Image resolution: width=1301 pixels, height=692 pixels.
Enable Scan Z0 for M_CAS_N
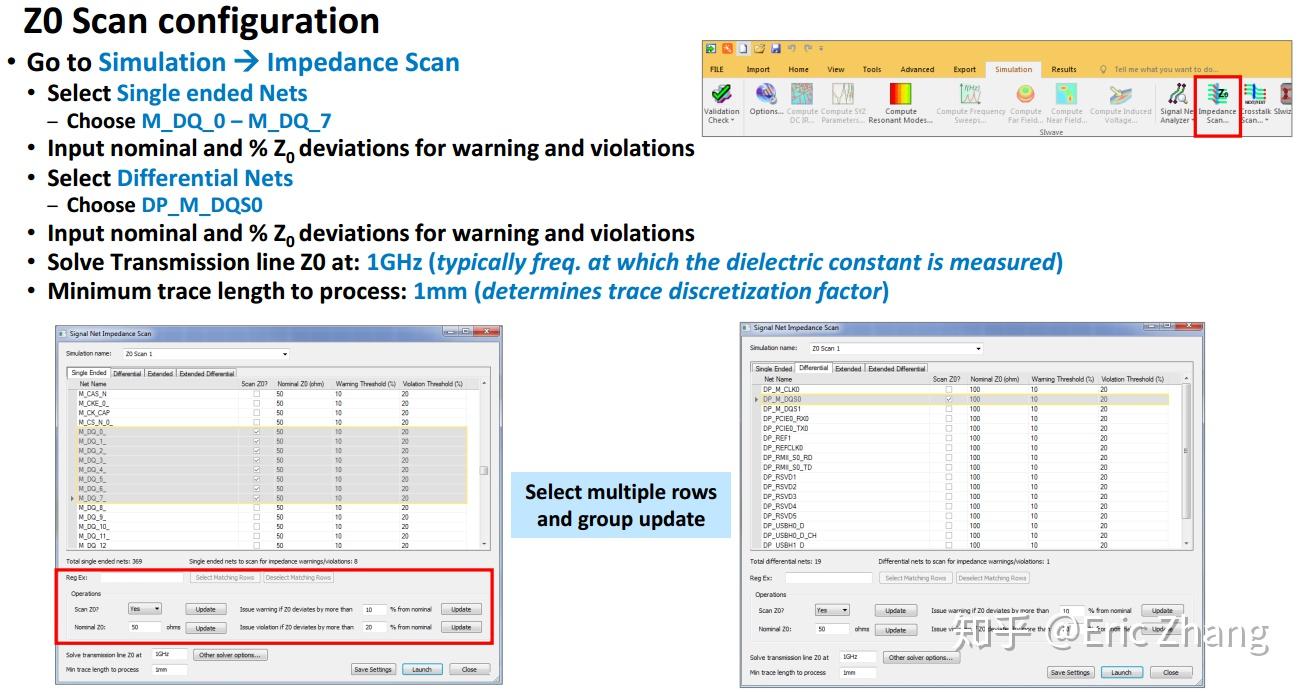257,394
